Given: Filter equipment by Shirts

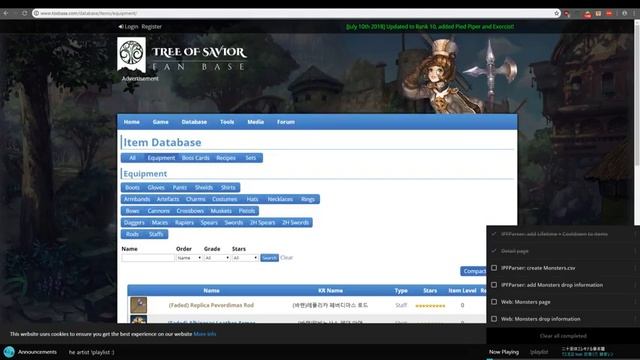Looking at the screenshot, I should pos(228,188).
